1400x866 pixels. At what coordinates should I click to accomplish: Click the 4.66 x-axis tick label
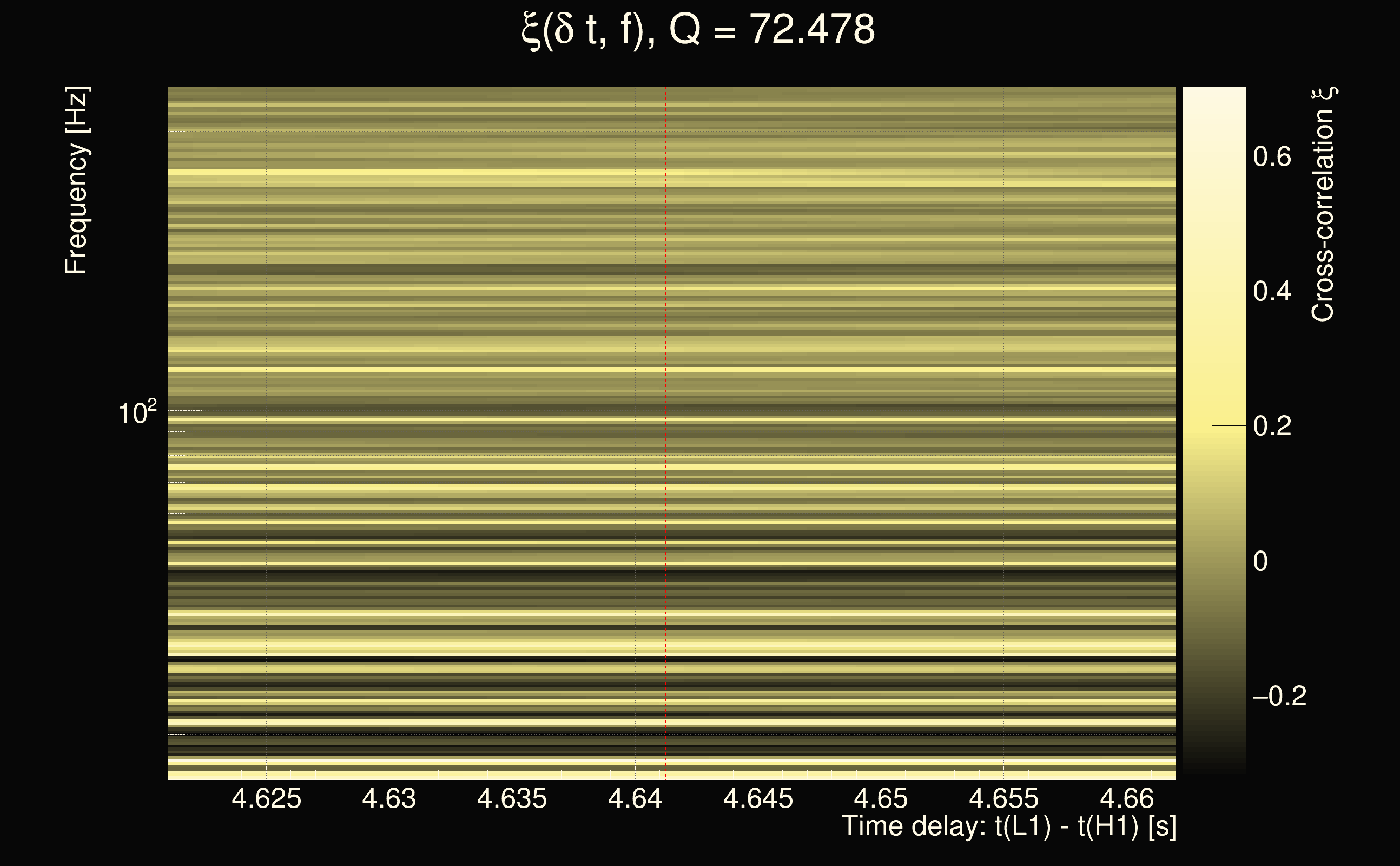tap(1126, 798)
